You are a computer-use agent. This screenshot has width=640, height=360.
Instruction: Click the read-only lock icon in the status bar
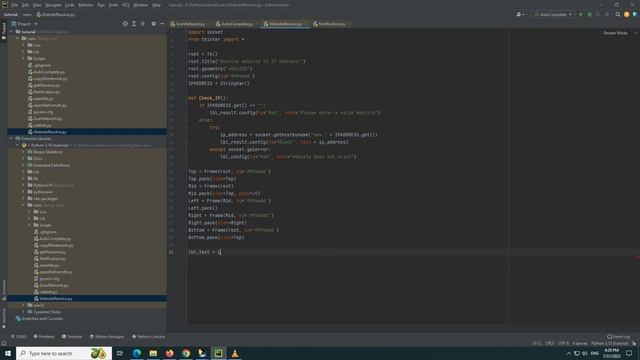[634, 343]
